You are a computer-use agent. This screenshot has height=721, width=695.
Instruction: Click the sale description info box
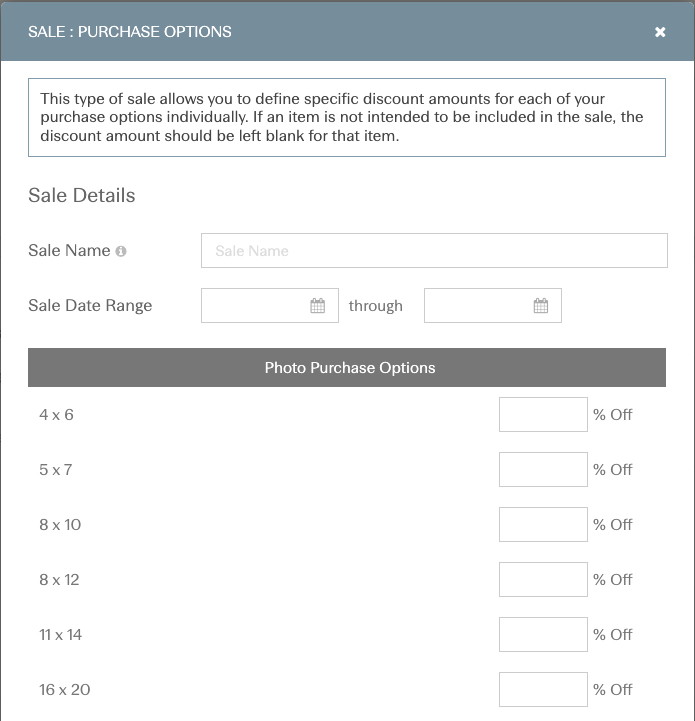tap(347, 117)
